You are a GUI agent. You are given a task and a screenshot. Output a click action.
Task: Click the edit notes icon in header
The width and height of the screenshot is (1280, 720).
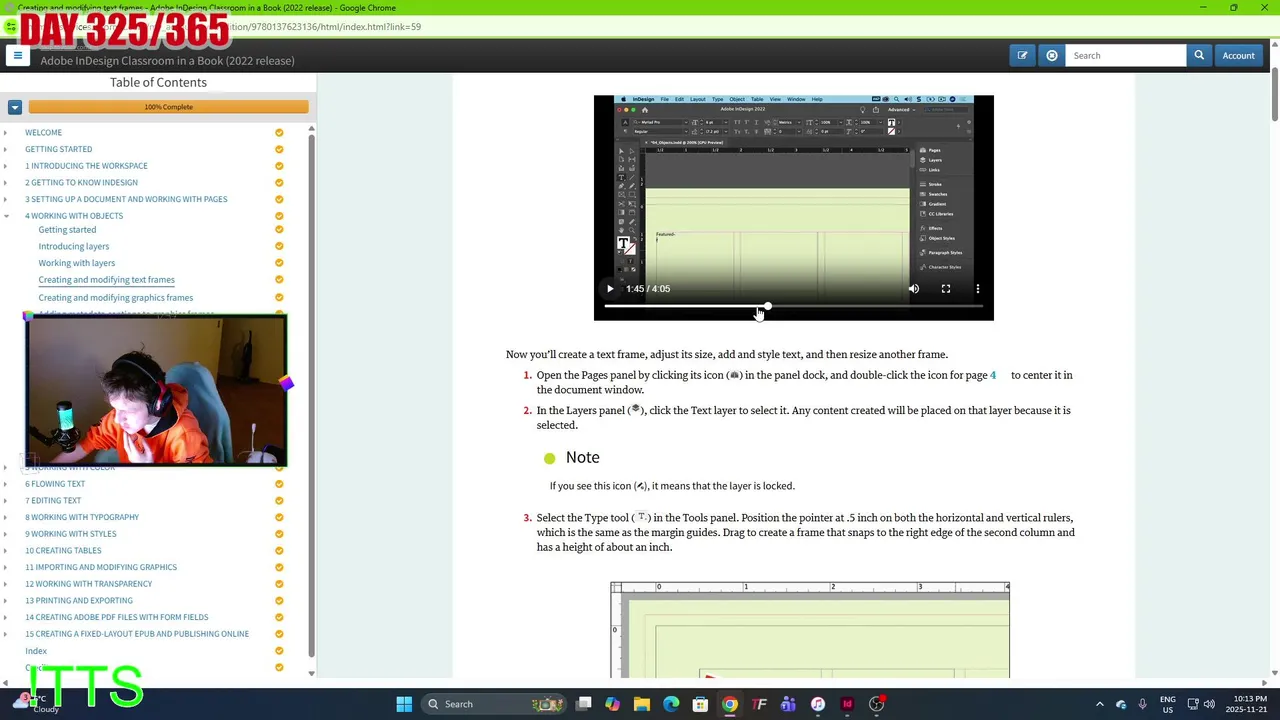tap(1022, 56)
